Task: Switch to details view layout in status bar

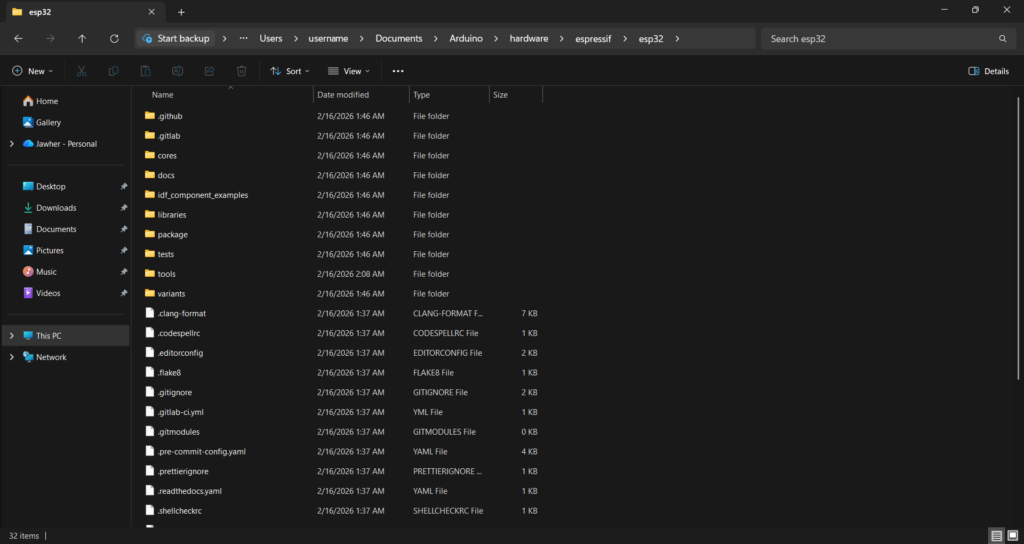Action: pyautogui.click(x=996, y=535)
